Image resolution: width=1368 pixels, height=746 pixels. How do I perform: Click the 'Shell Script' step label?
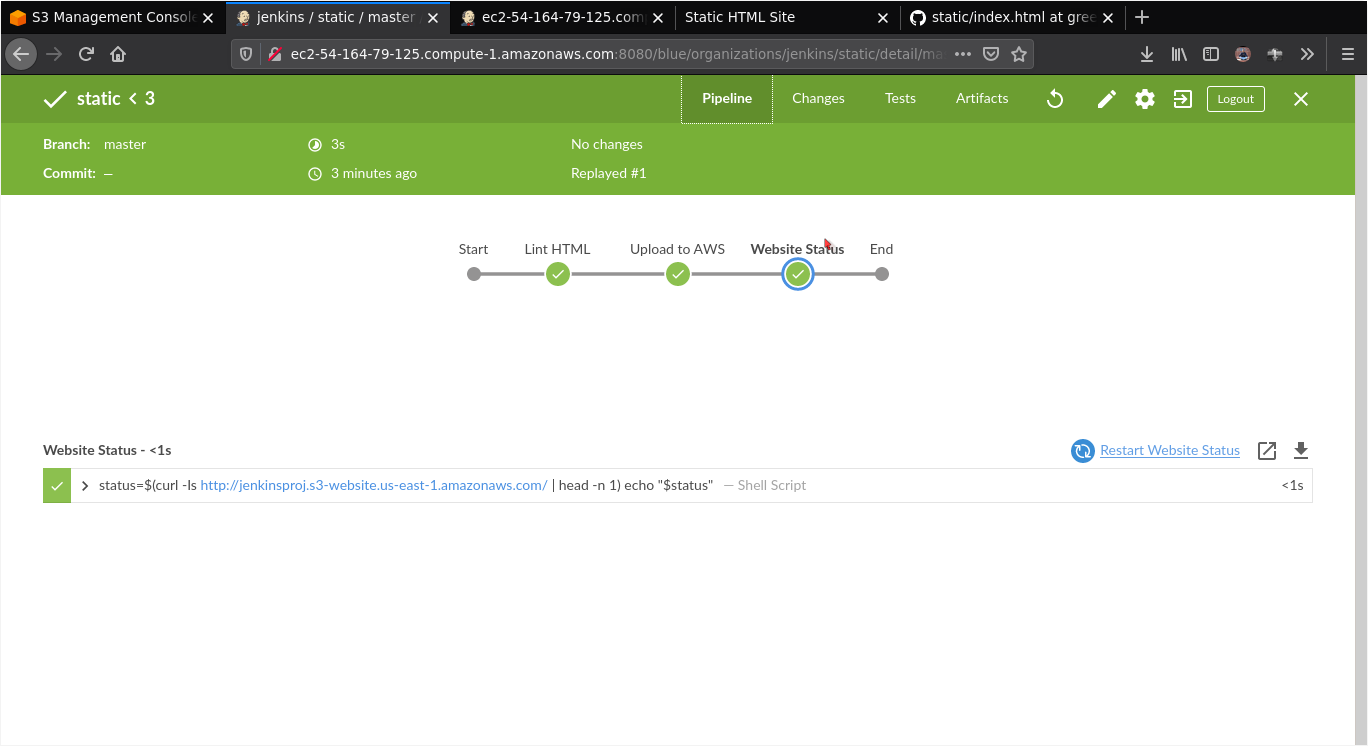pos(772,486)
